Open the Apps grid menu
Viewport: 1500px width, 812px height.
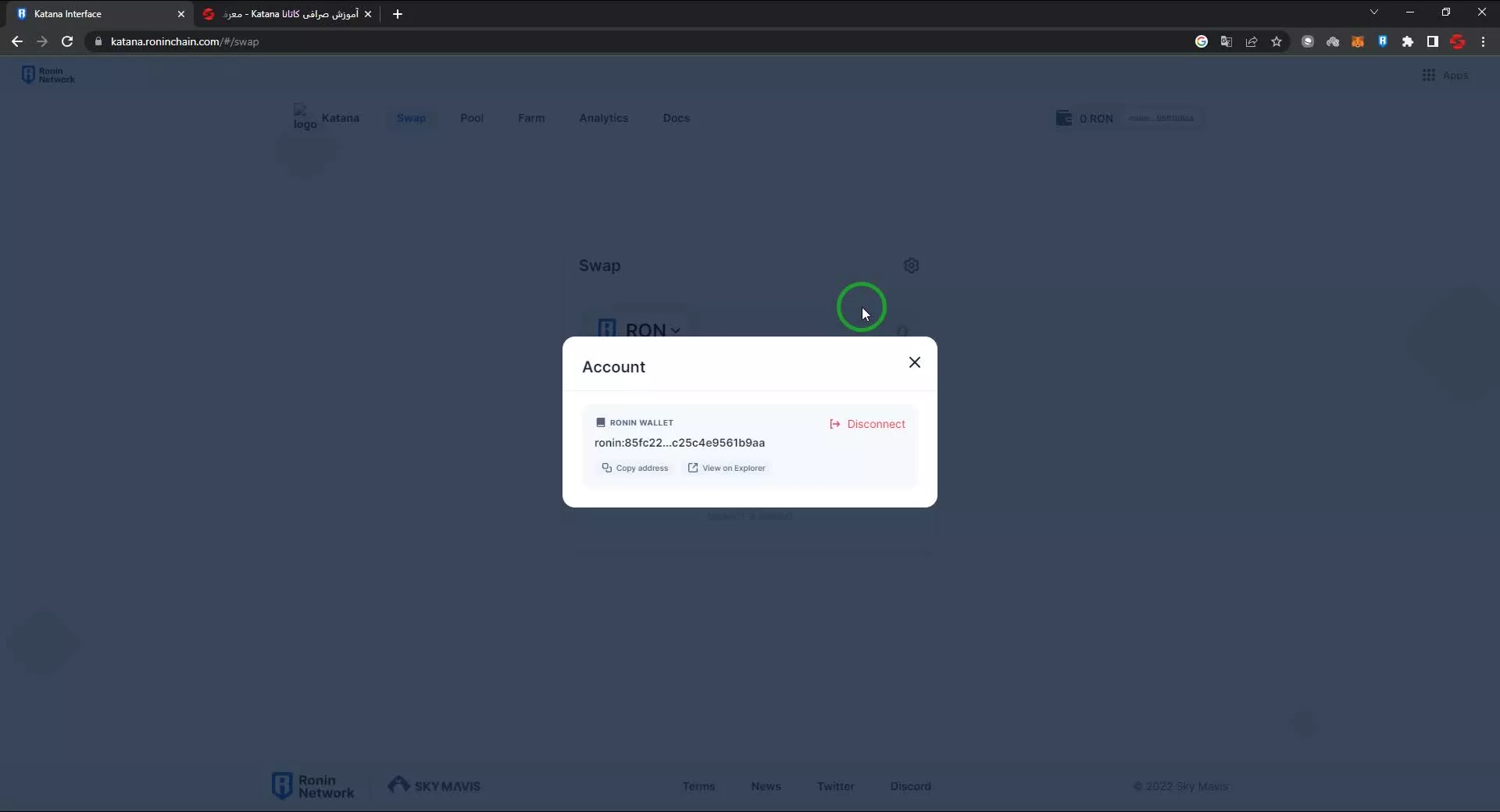pyautogui.click(x=1445, y=75)
